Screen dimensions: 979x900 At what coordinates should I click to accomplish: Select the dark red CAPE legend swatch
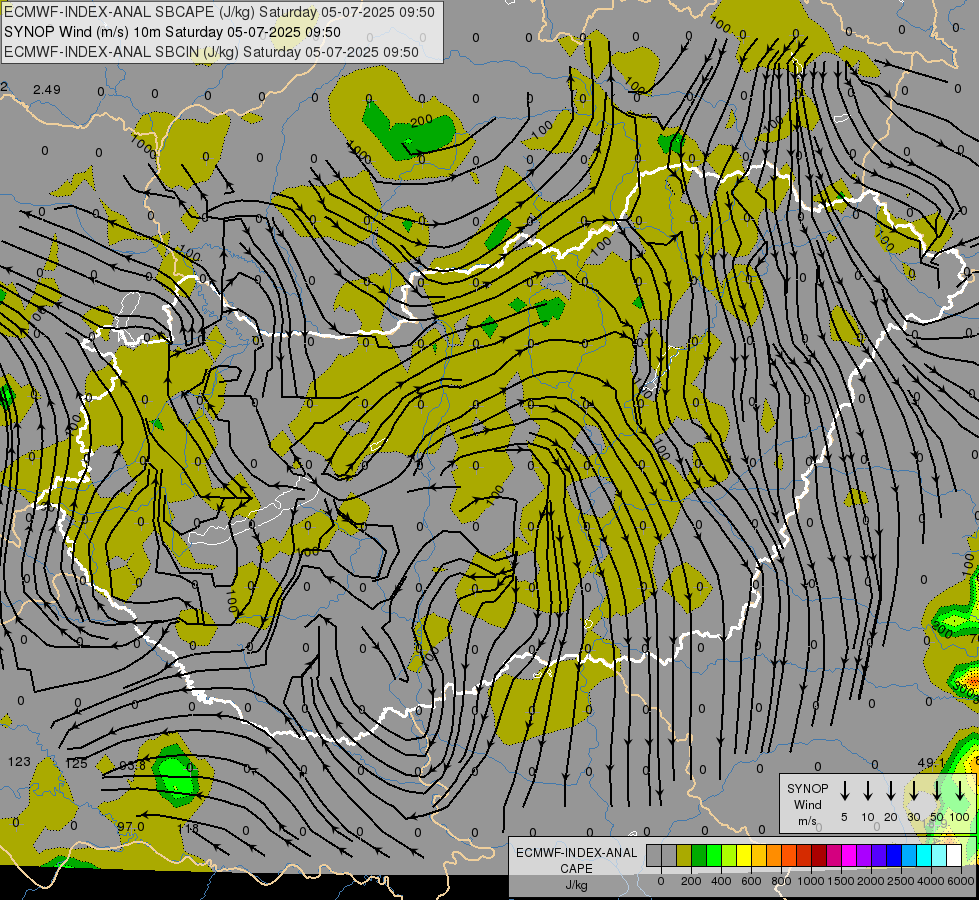(819, 855)
